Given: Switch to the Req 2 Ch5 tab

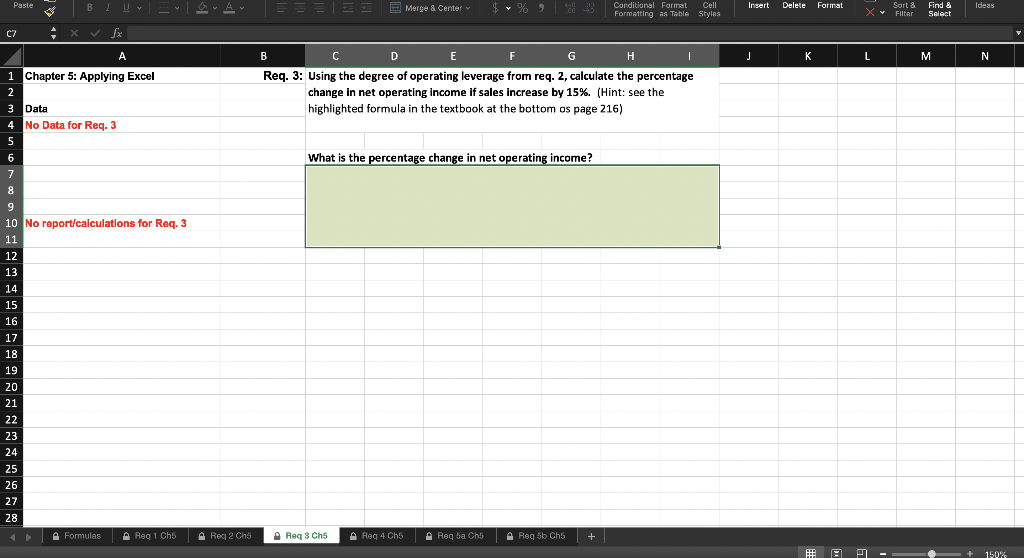Looking at the screenshot, I should (225, 536).
